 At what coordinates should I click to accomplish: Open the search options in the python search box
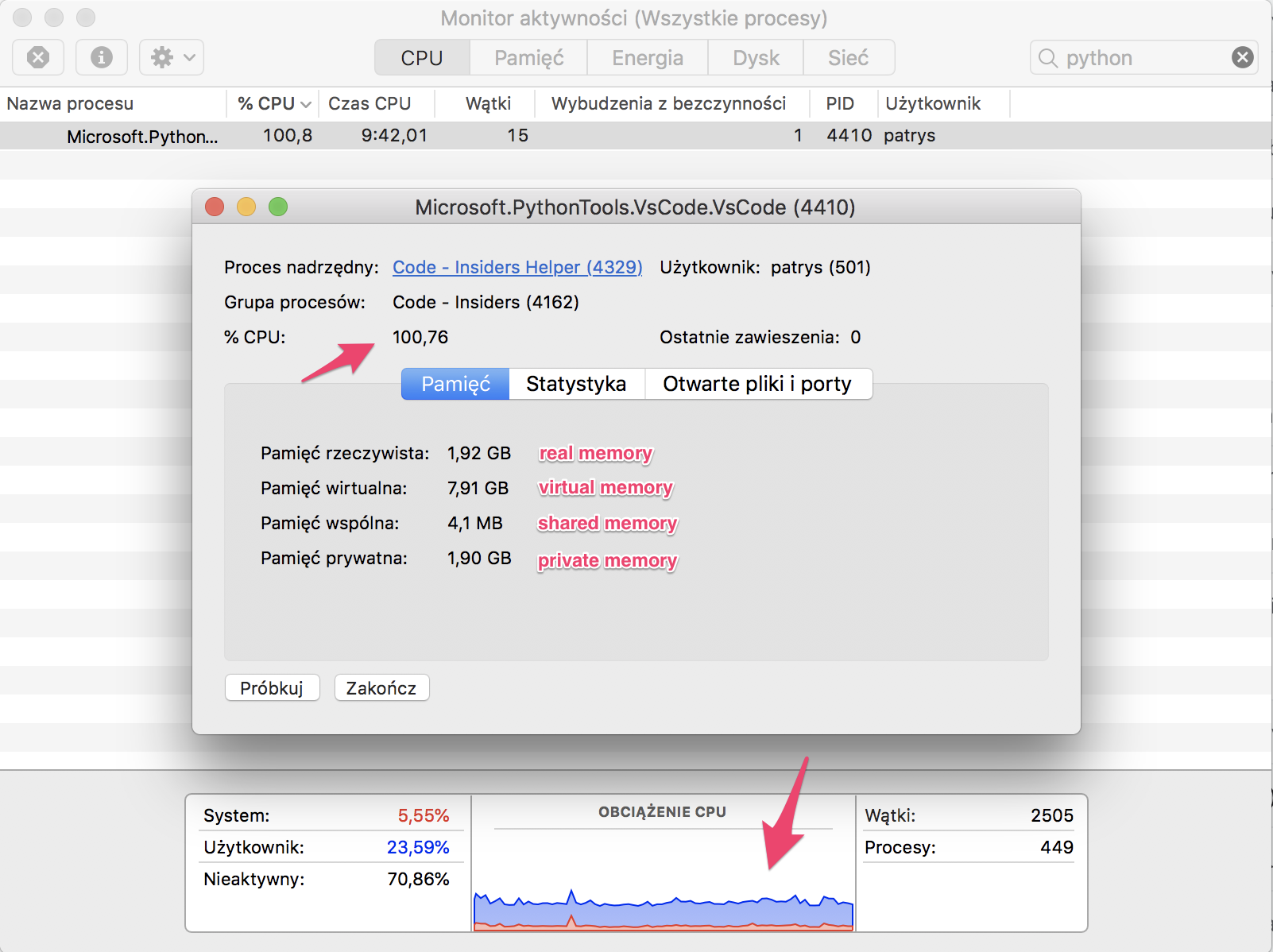click(1047, 56)
